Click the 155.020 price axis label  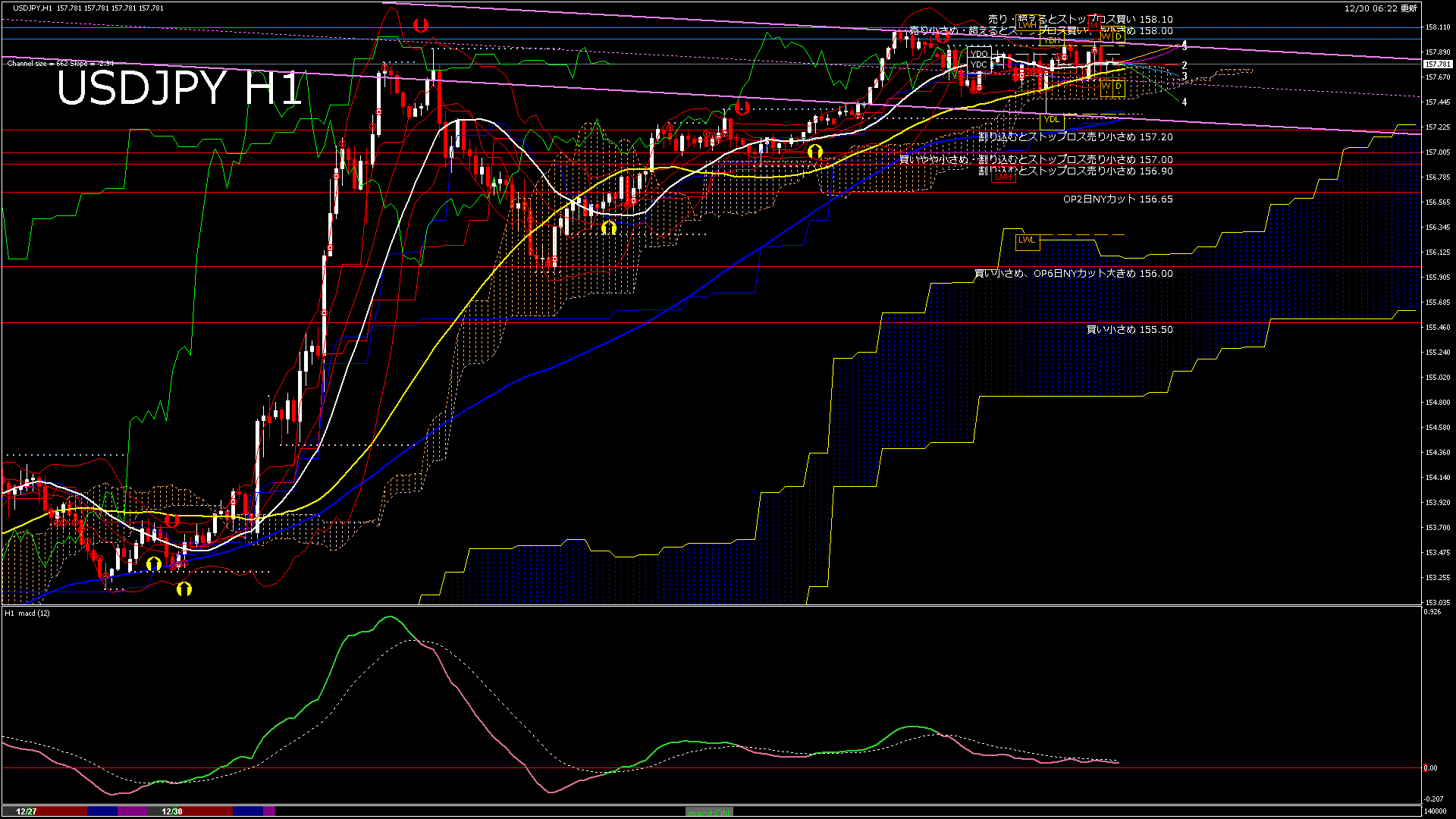click(x=1438, y=378)
